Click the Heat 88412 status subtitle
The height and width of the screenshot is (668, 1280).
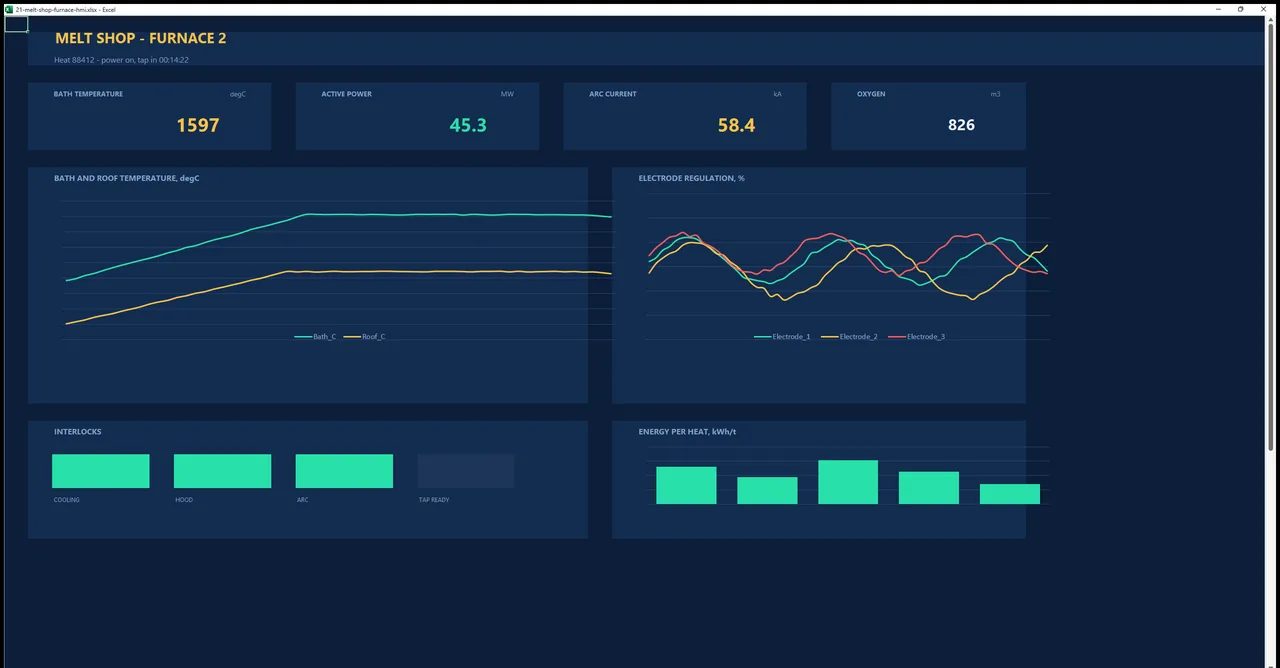(121, 60)
